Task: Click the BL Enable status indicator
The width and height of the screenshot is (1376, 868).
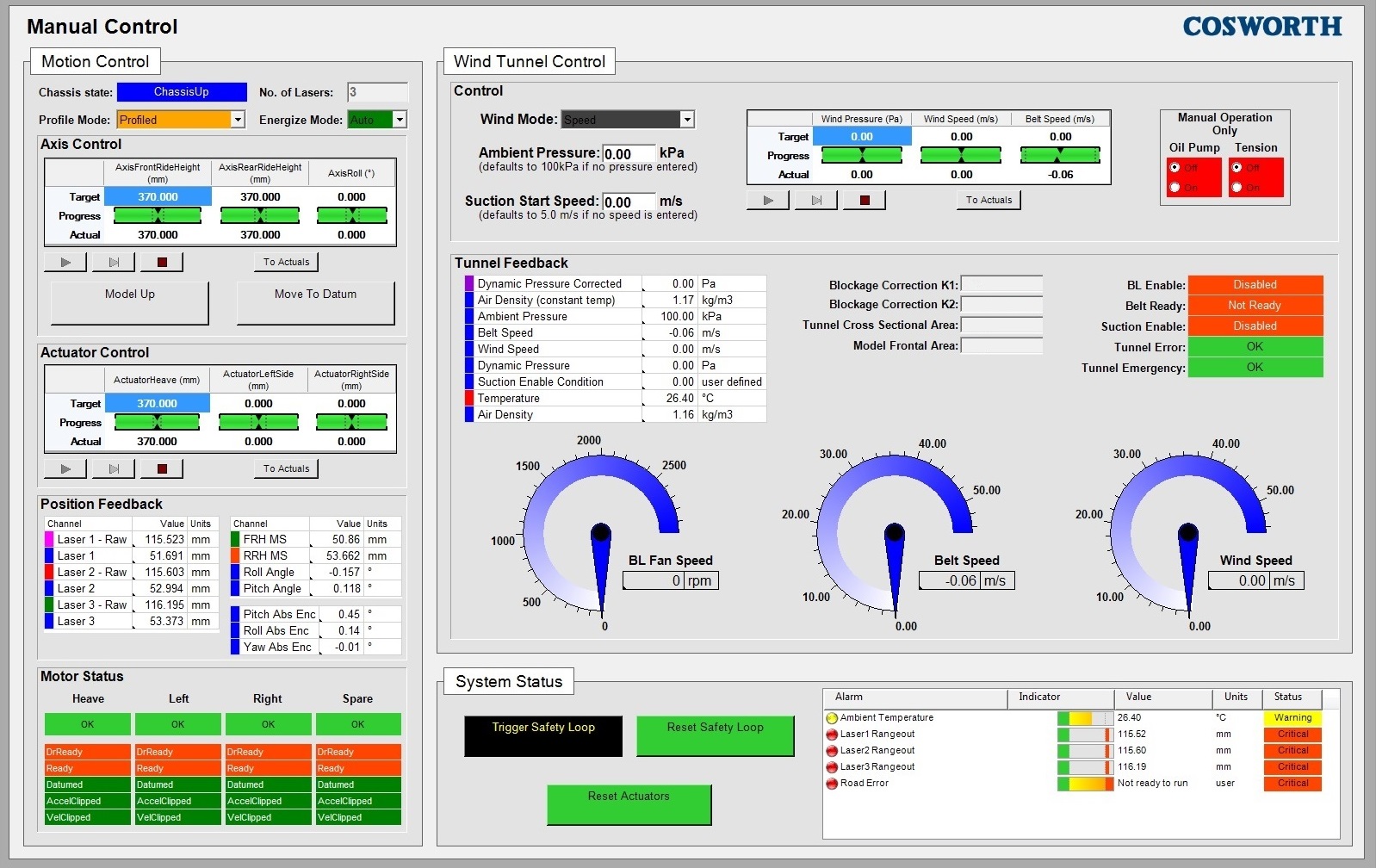Action: pos(1255,285)
